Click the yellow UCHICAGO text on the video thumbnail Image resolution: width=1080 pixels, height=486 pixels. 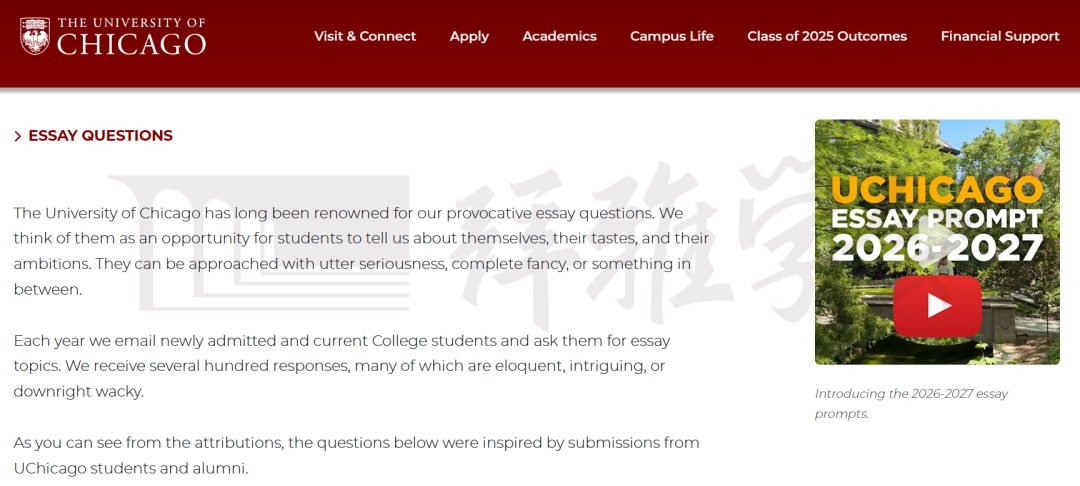point(937,189)
